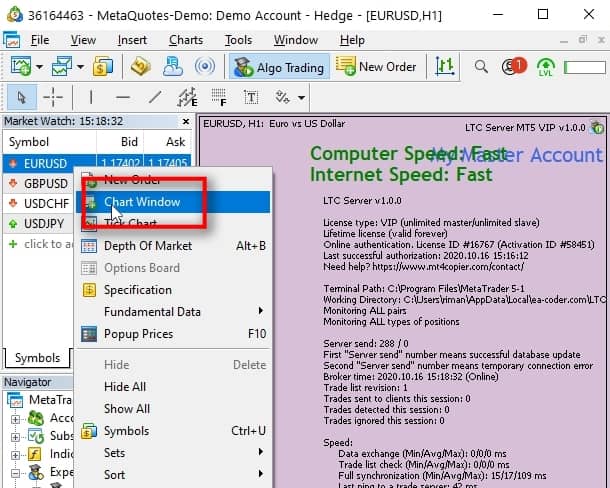Open the signals broadcast icon
This screenshot has height=488, width=610.
205,67
